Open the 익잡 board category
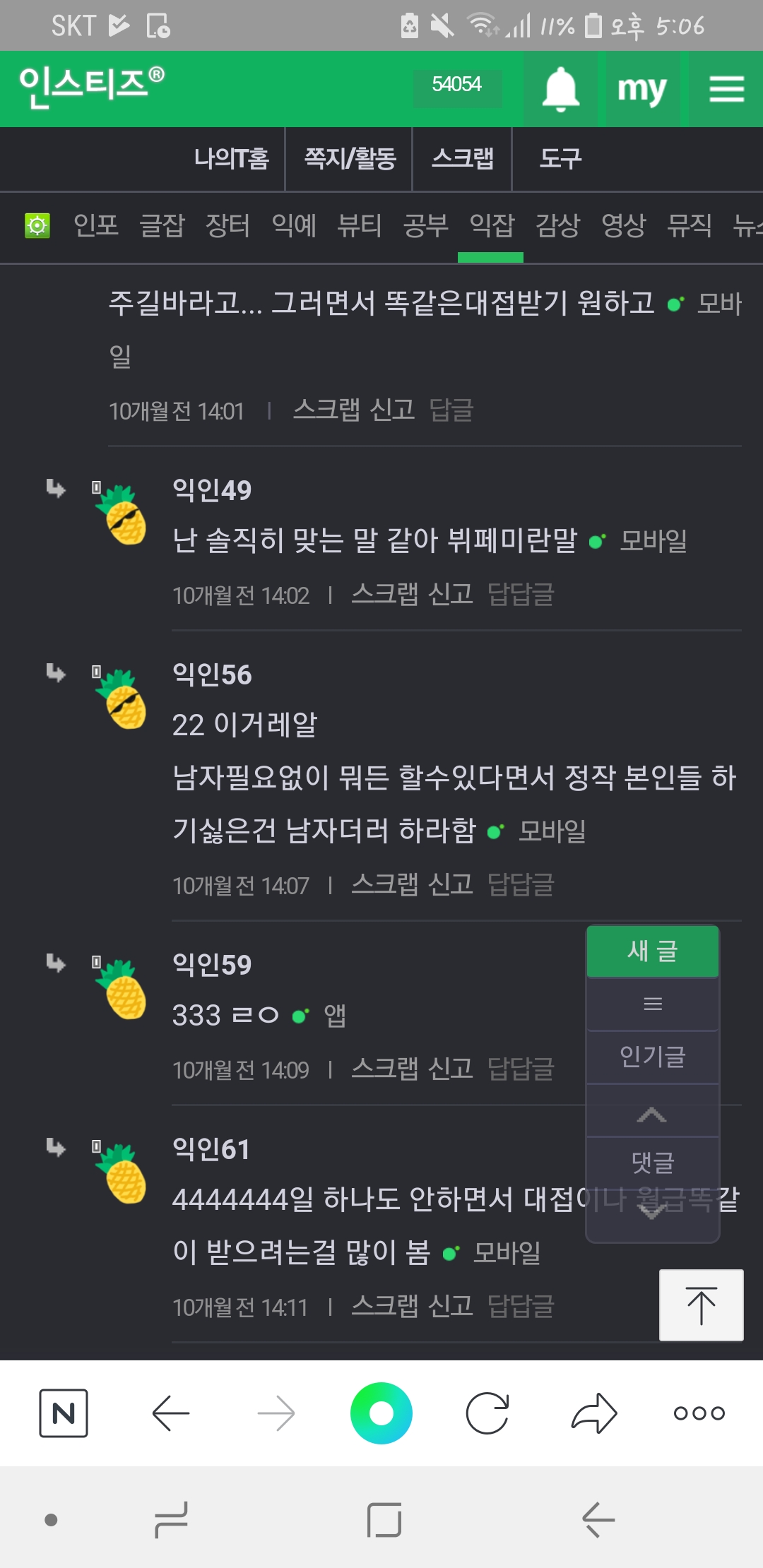The image size is (763, 1568). pyautogui.click(x=492, y=226)
